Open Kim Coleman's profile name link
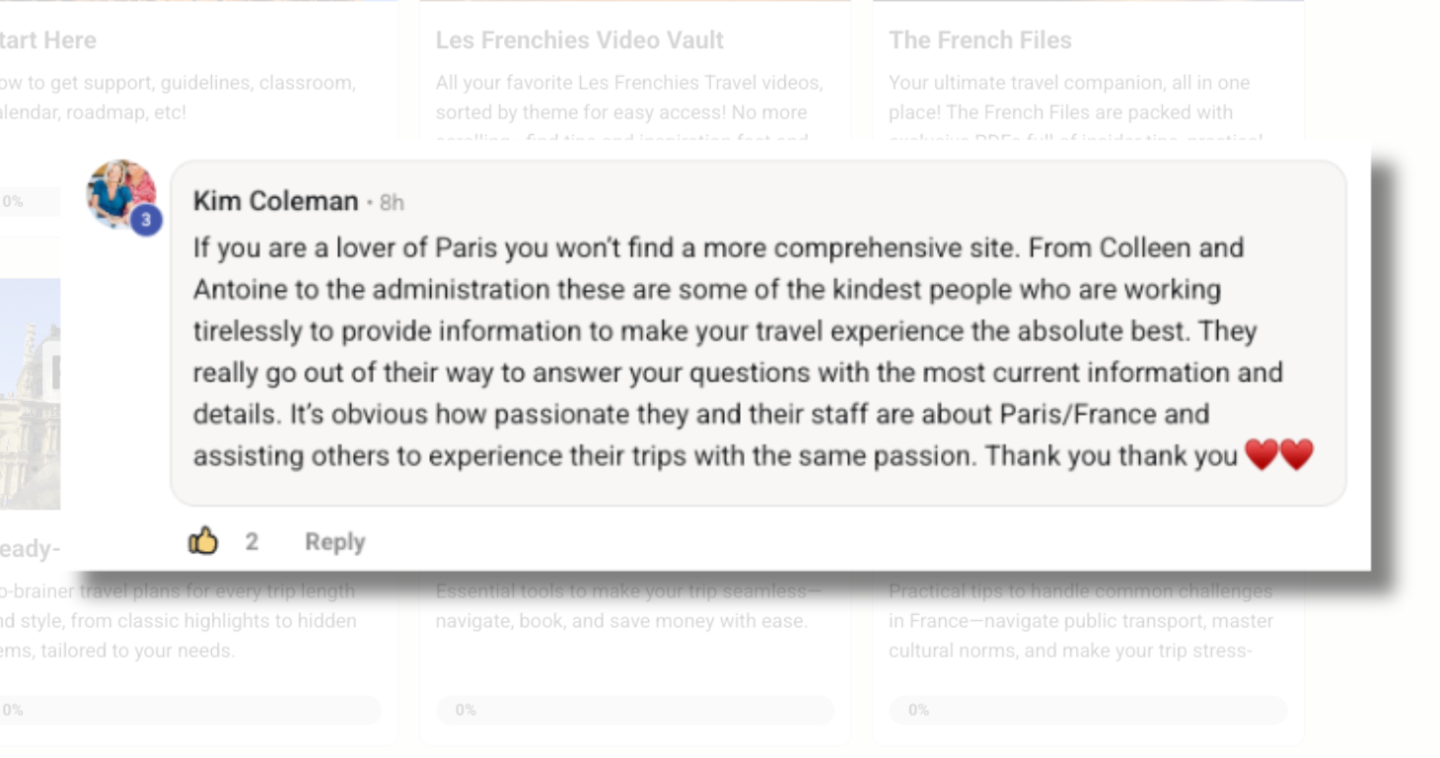The width and height of the screenshot is (1440, 758). (275, 201)
